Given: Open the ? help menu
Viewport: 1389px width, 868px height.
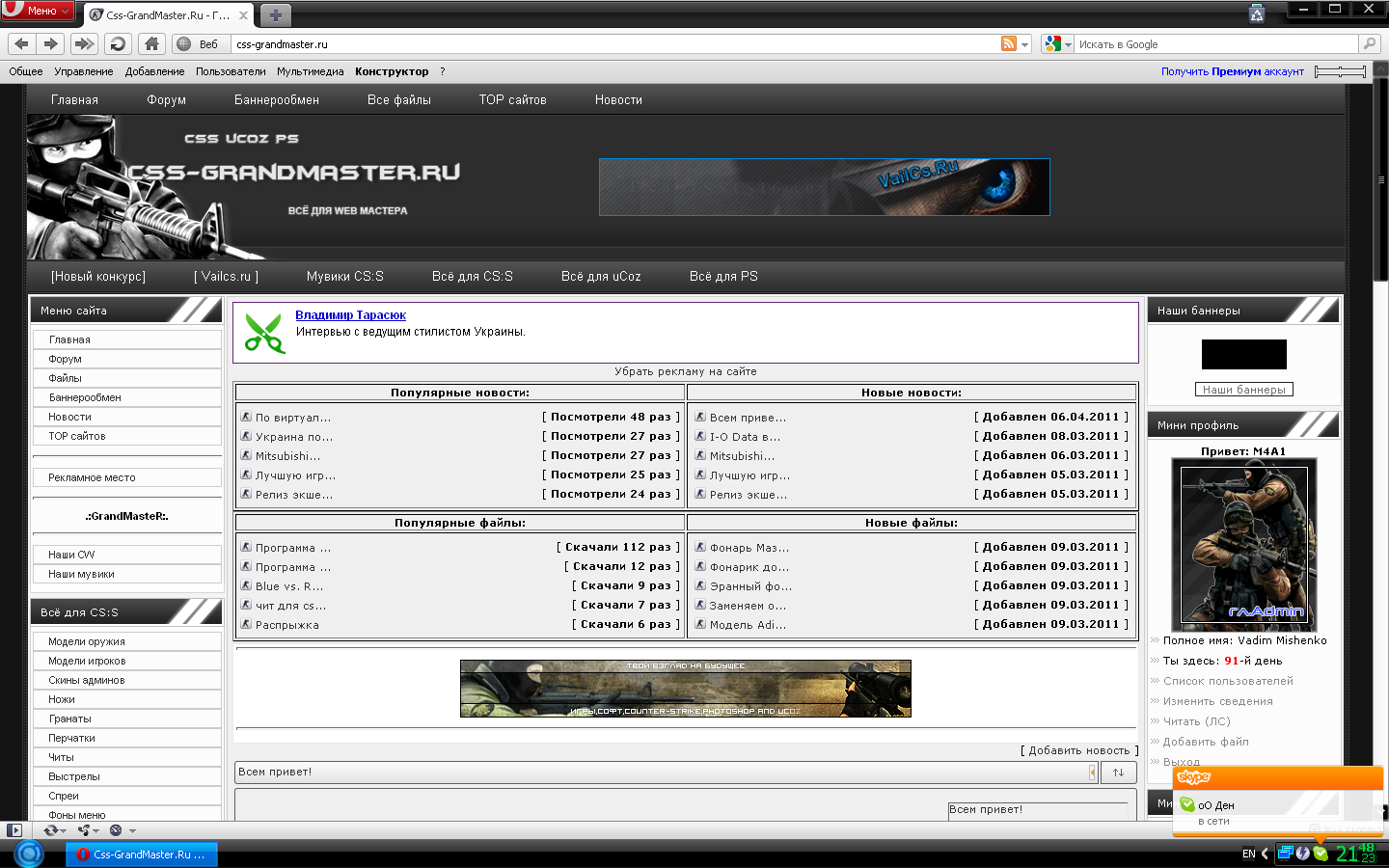Looking at the screenshot, I should (x=443, y=71).
